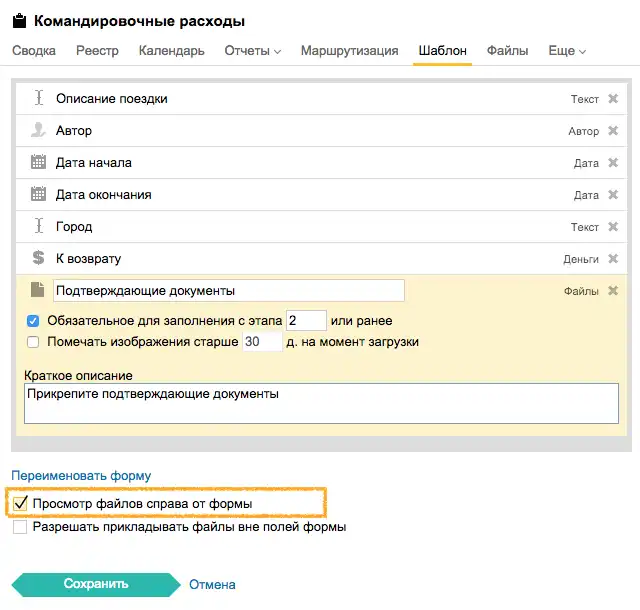Image resolution: width=640 pixels, height=610 pixels.
Task: Click the Автор type label at row's right
Action: click(x=584, y=131)
